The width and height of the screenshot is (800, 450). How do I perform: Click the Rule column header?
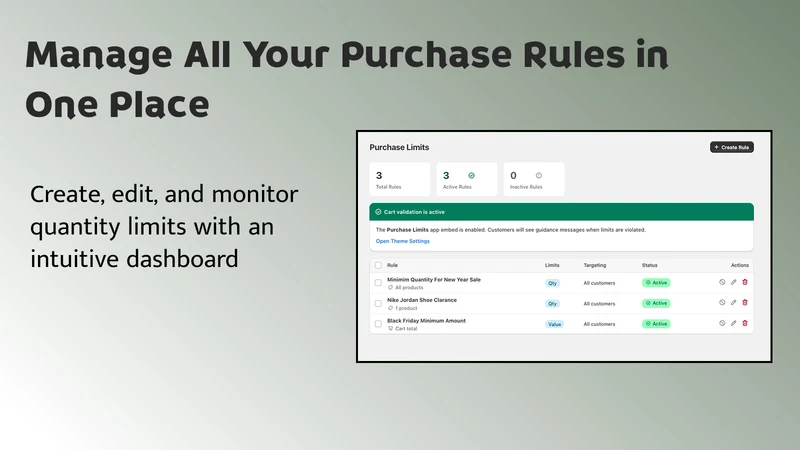[x=392, y=265]
